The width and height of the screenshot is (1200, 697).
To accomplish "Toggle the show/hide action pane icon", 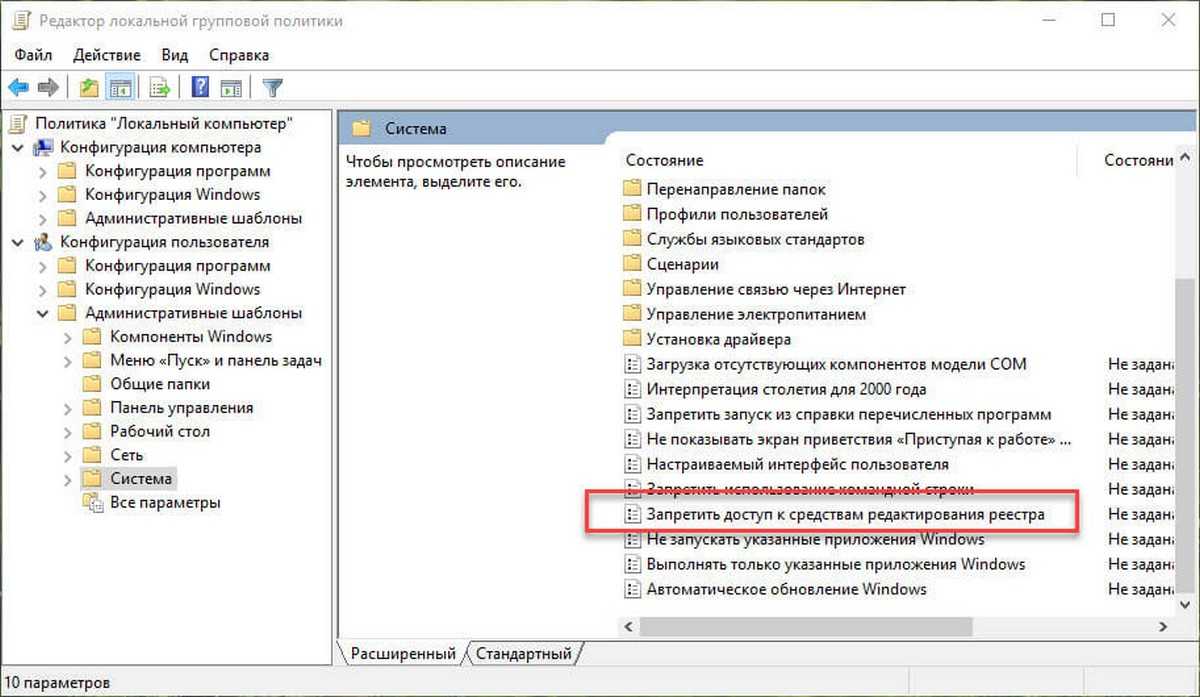I will click(x=231, y=88).
